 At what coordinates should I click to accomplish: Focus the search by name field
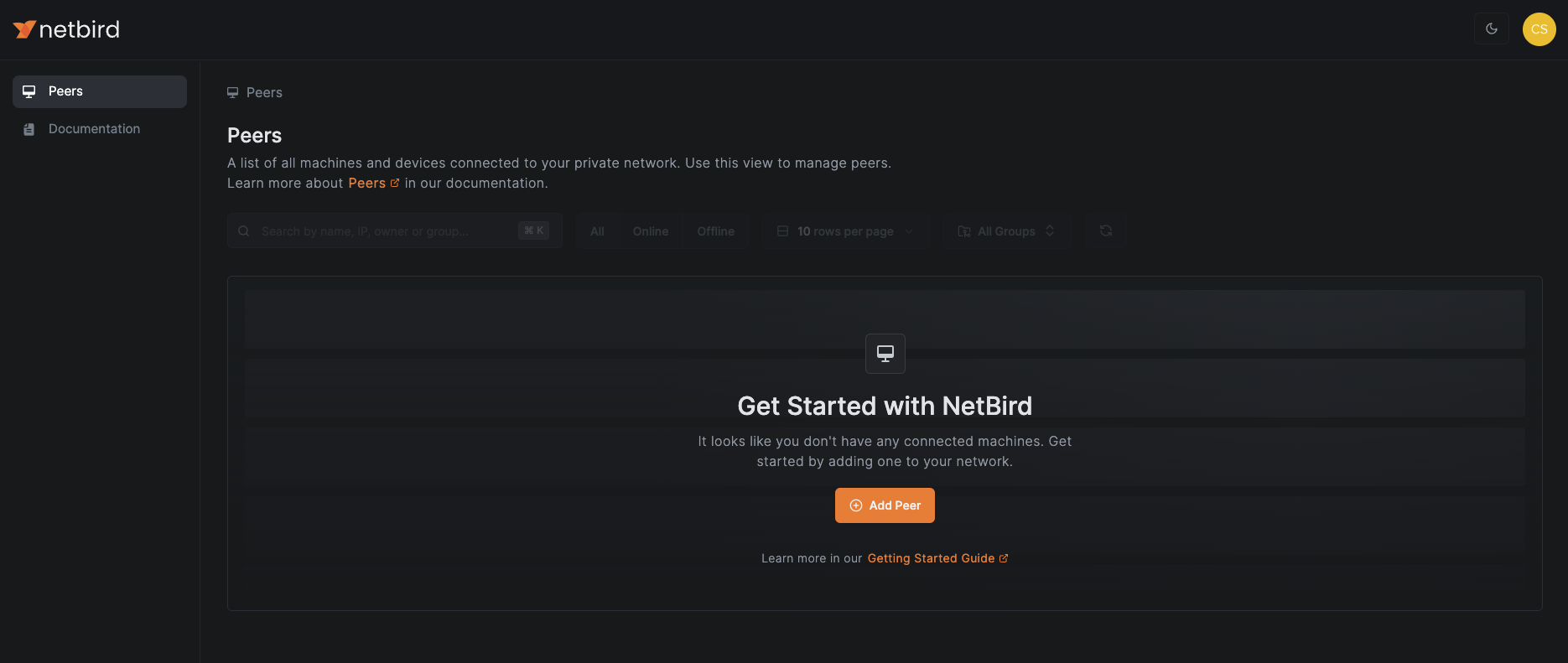(x=394, y=230)
